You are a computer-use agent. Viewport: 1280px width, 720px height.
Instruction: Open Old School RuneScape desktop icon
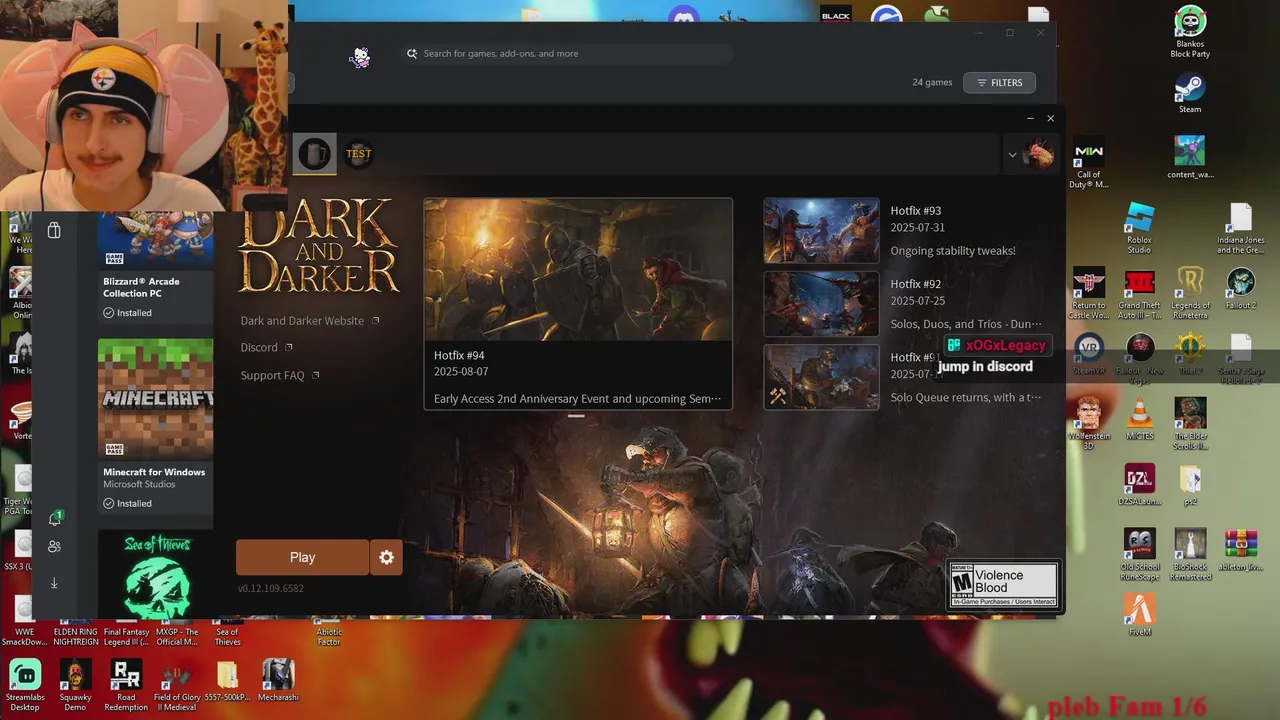pyautogui.click(x=1139, y=554)
